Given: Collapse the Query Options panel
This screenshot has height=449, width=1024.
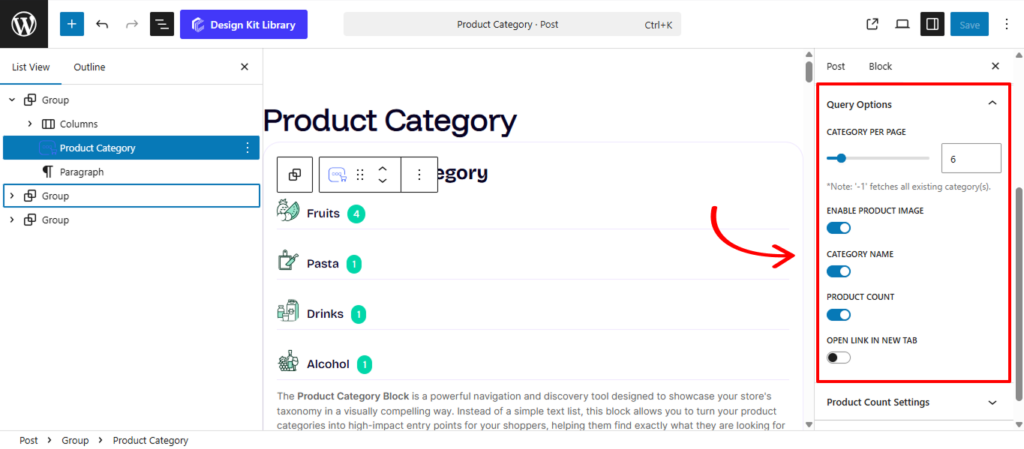Looking at the screenshot, I should (992, 103).
